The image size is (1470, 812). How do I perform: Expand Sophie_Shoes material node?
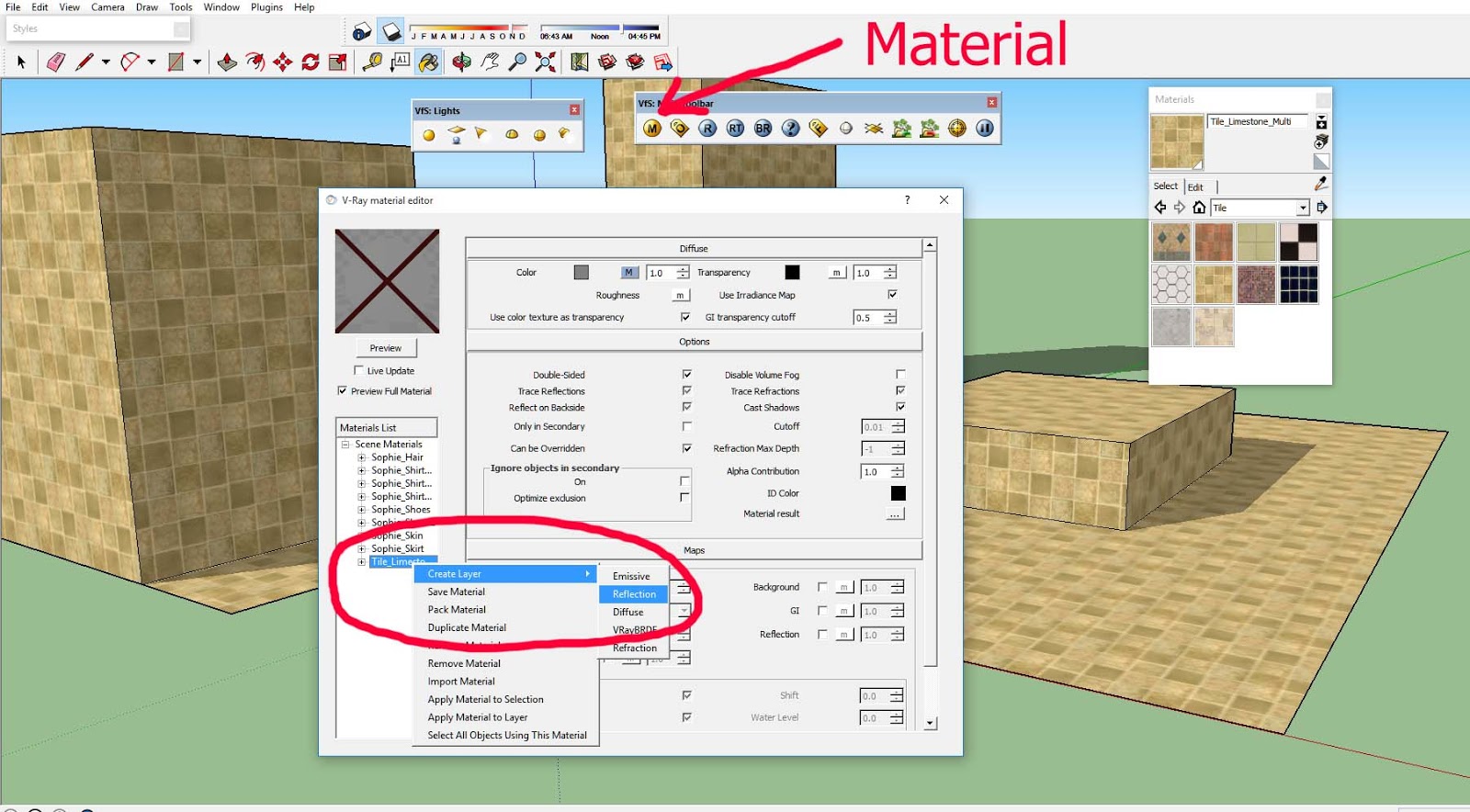click(362, 509)
